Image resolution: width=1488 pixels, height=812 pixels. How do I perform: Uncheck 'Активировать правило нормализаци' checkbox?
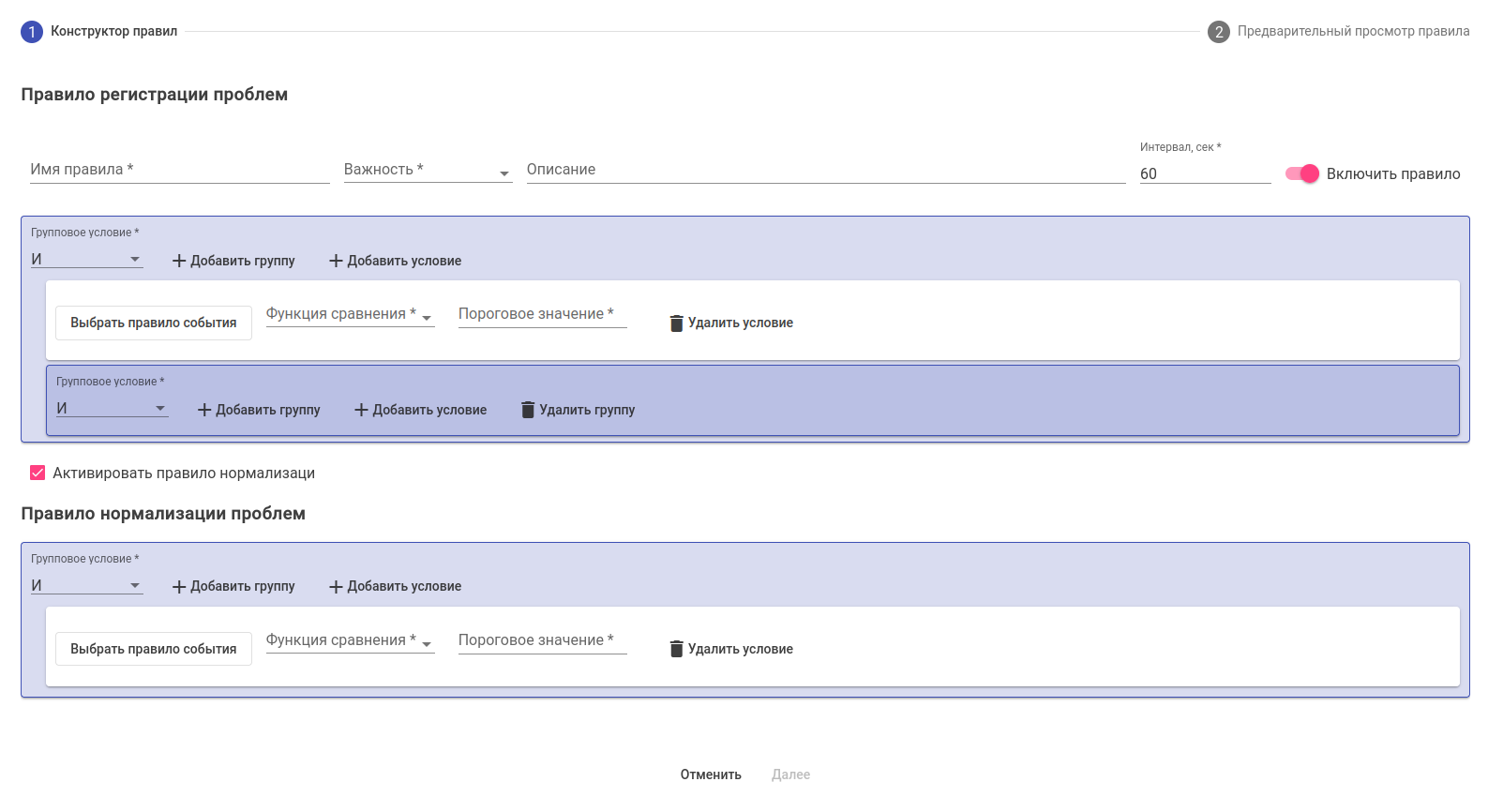pyautogui.click(x=38, y=474)
